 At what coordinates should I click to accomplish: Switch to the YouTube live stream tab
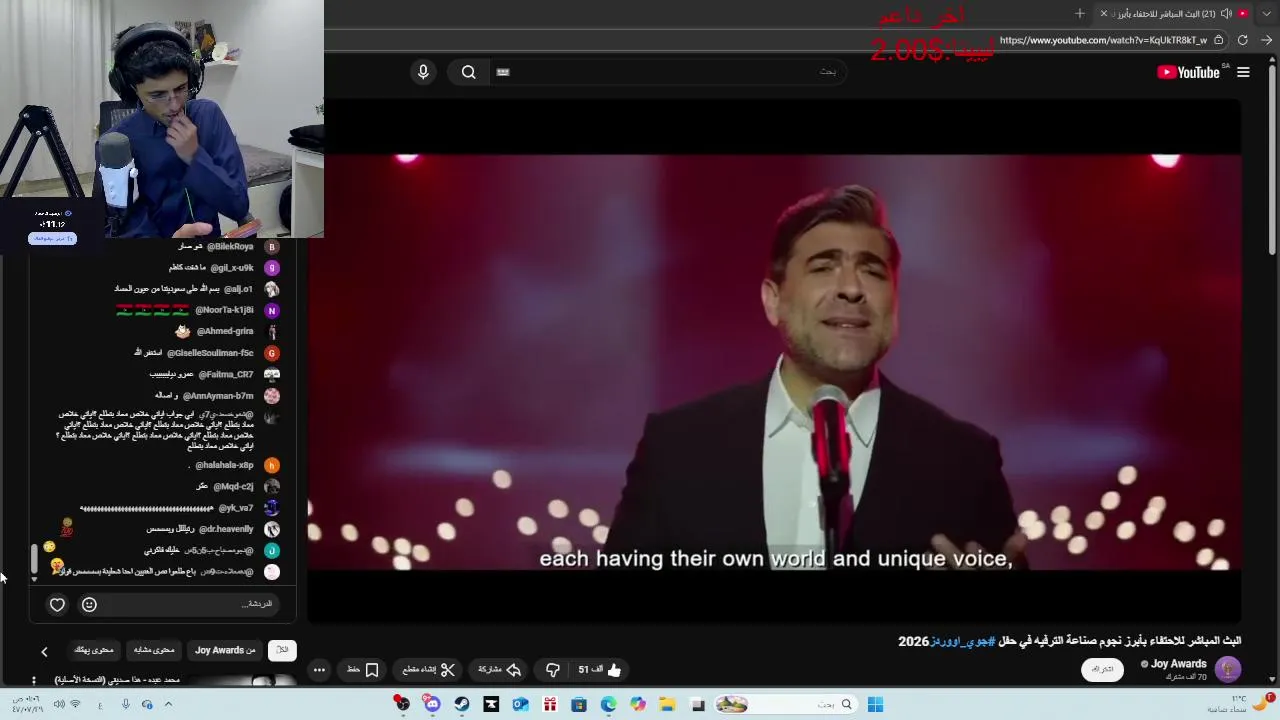tap(1175, 14)
